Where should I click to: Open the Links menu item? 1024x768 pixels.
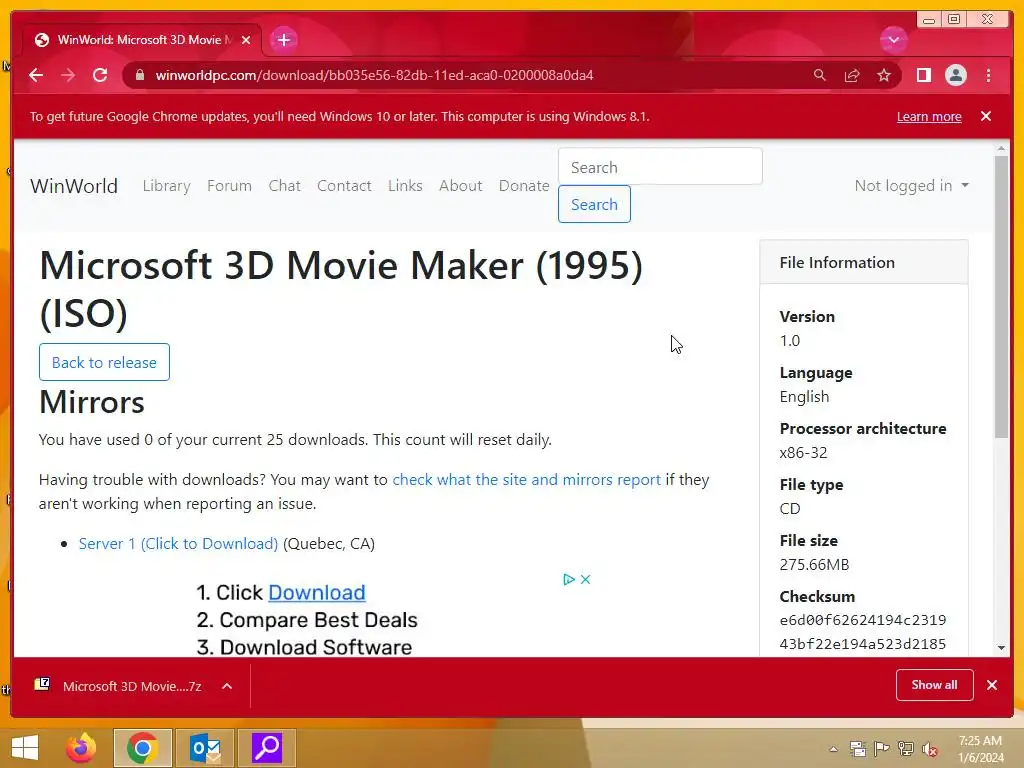point(405,185)
